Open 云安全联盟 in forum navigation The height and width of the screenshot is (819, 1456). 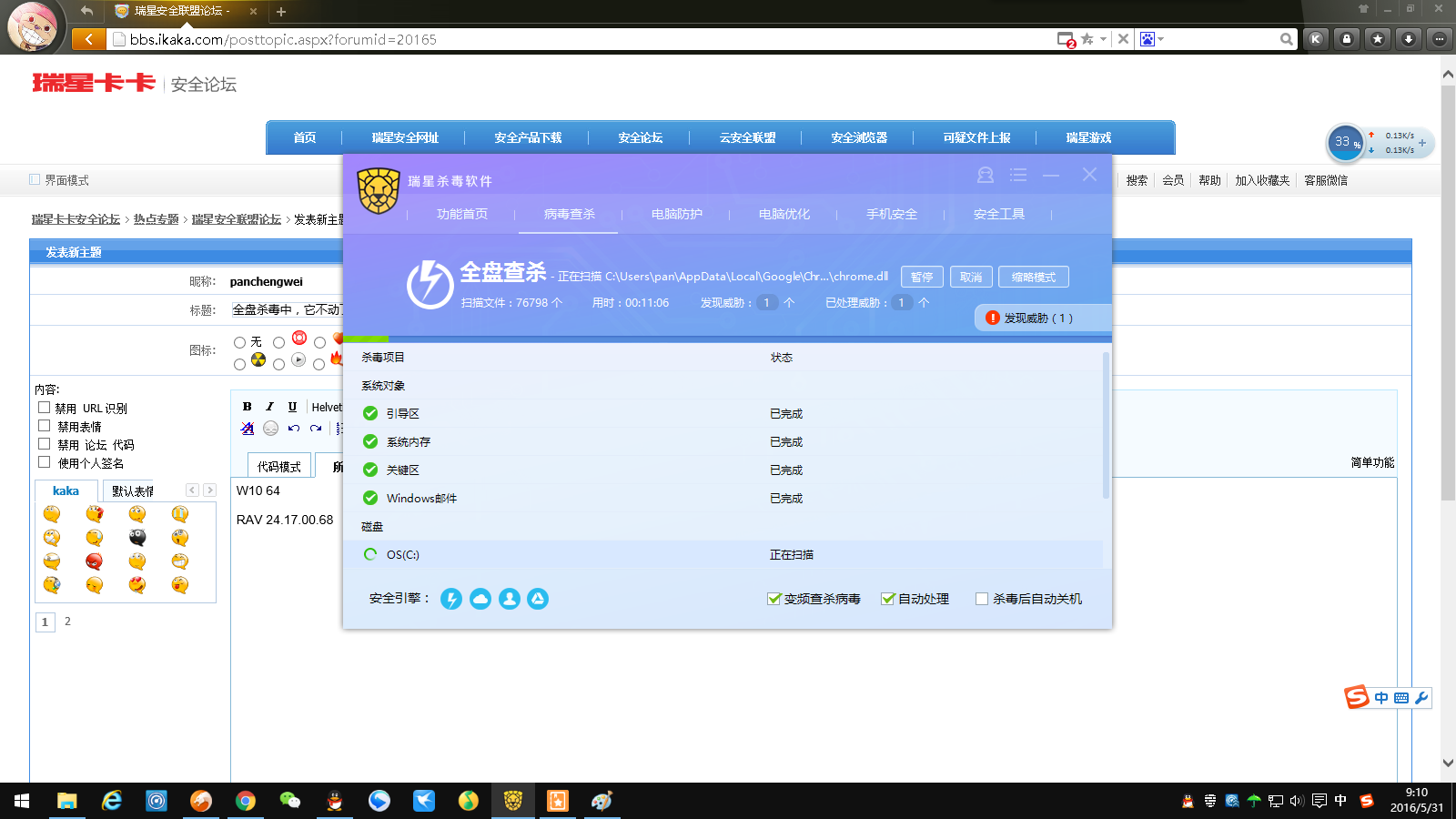pos(748,137)
